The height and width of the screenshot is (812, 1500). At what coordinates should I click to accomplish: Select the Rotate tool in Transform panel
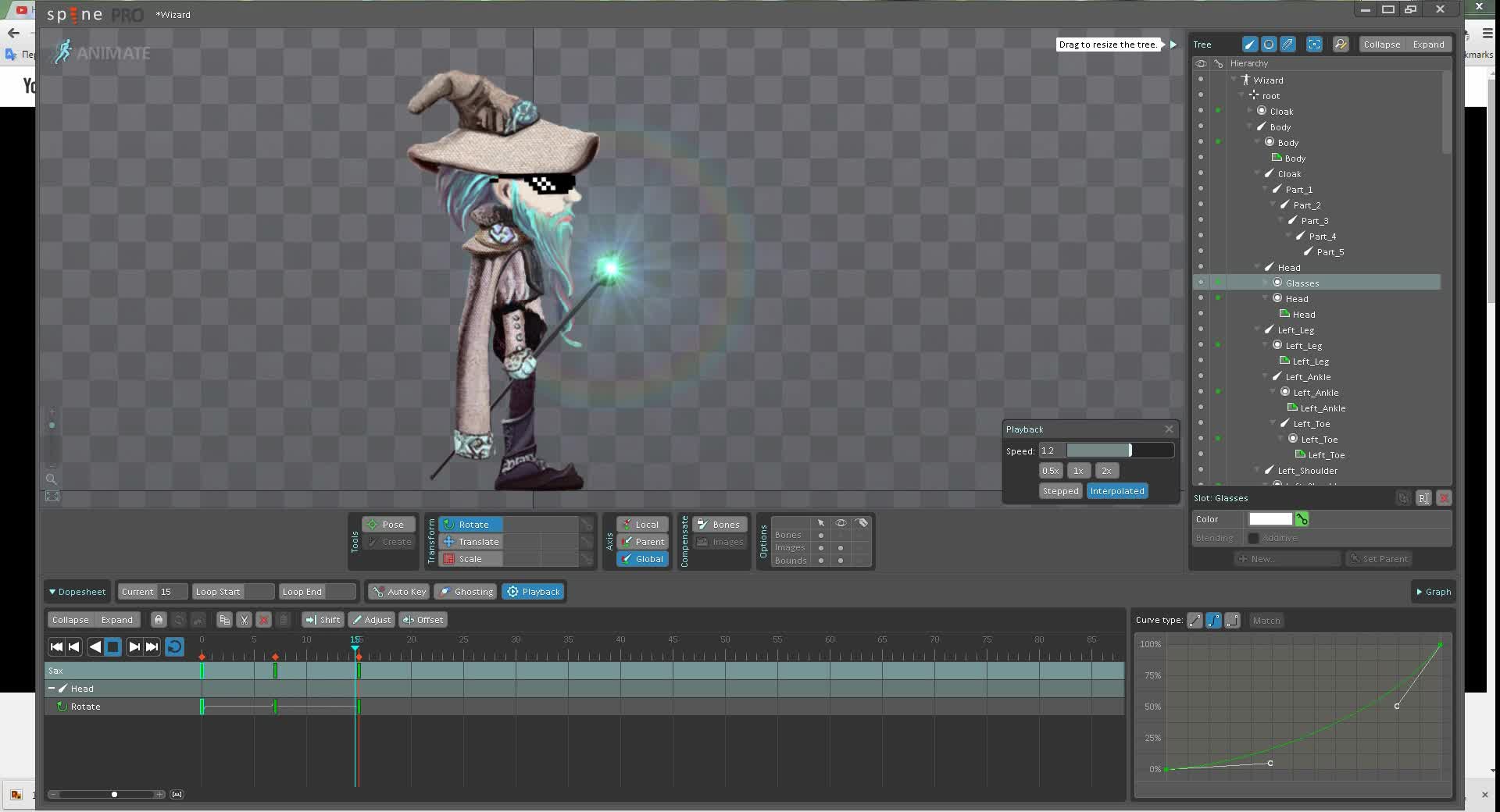tap(472, 524)
